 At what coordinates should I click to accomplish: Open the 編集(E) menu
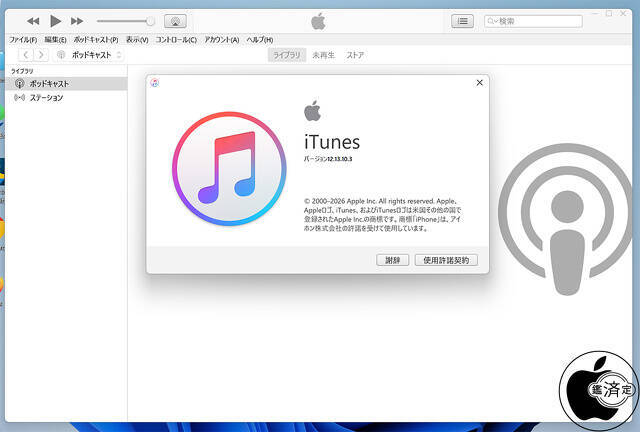pyautogui.click(x=55, y=39)
